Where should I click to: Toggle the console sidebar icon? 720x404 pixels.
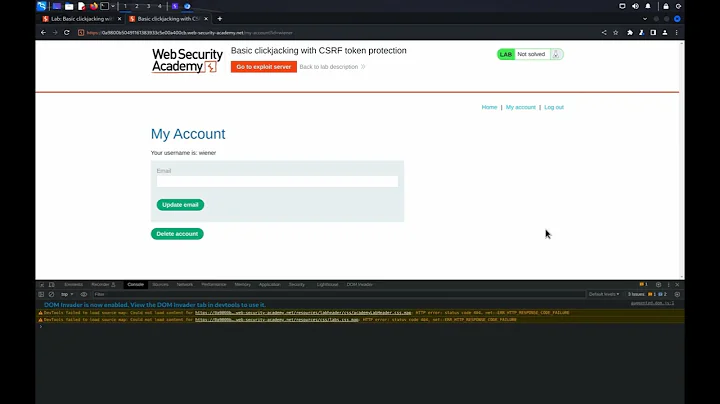click(41, 294)
